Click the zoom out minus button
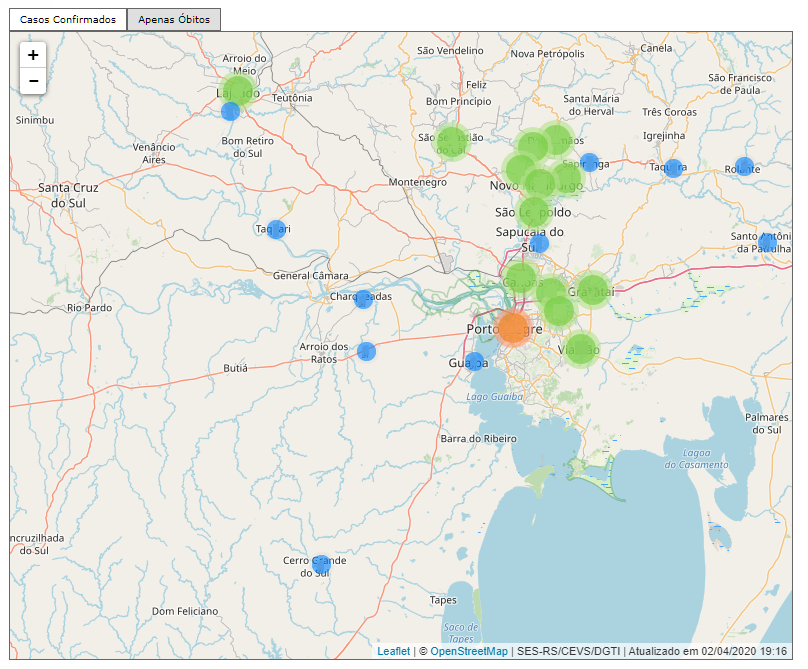 click(x=33, y=81)
